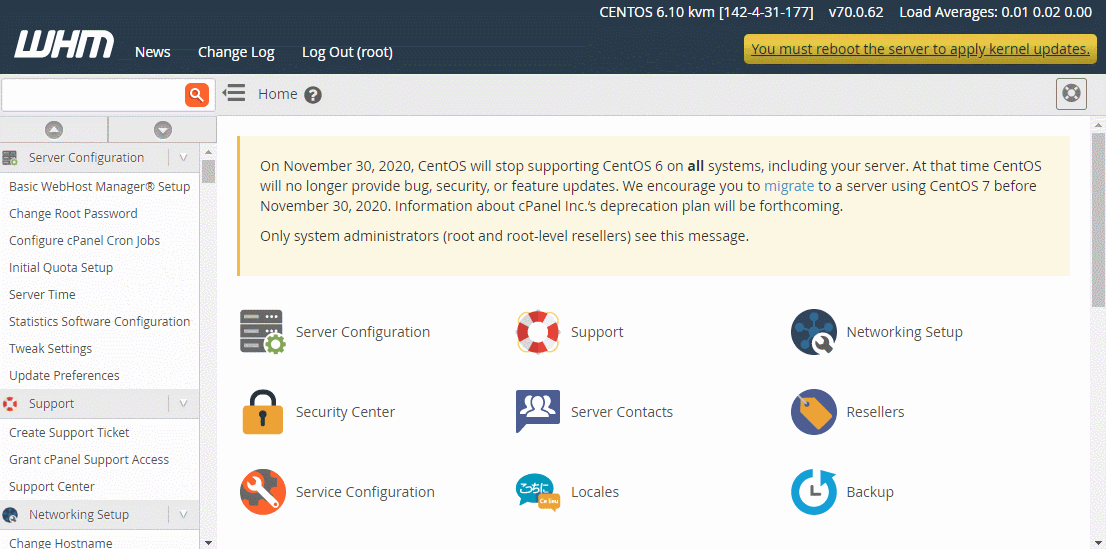Open Grant cPanel Support Access
Screen dimensions: 1106x549
(89, 459)
